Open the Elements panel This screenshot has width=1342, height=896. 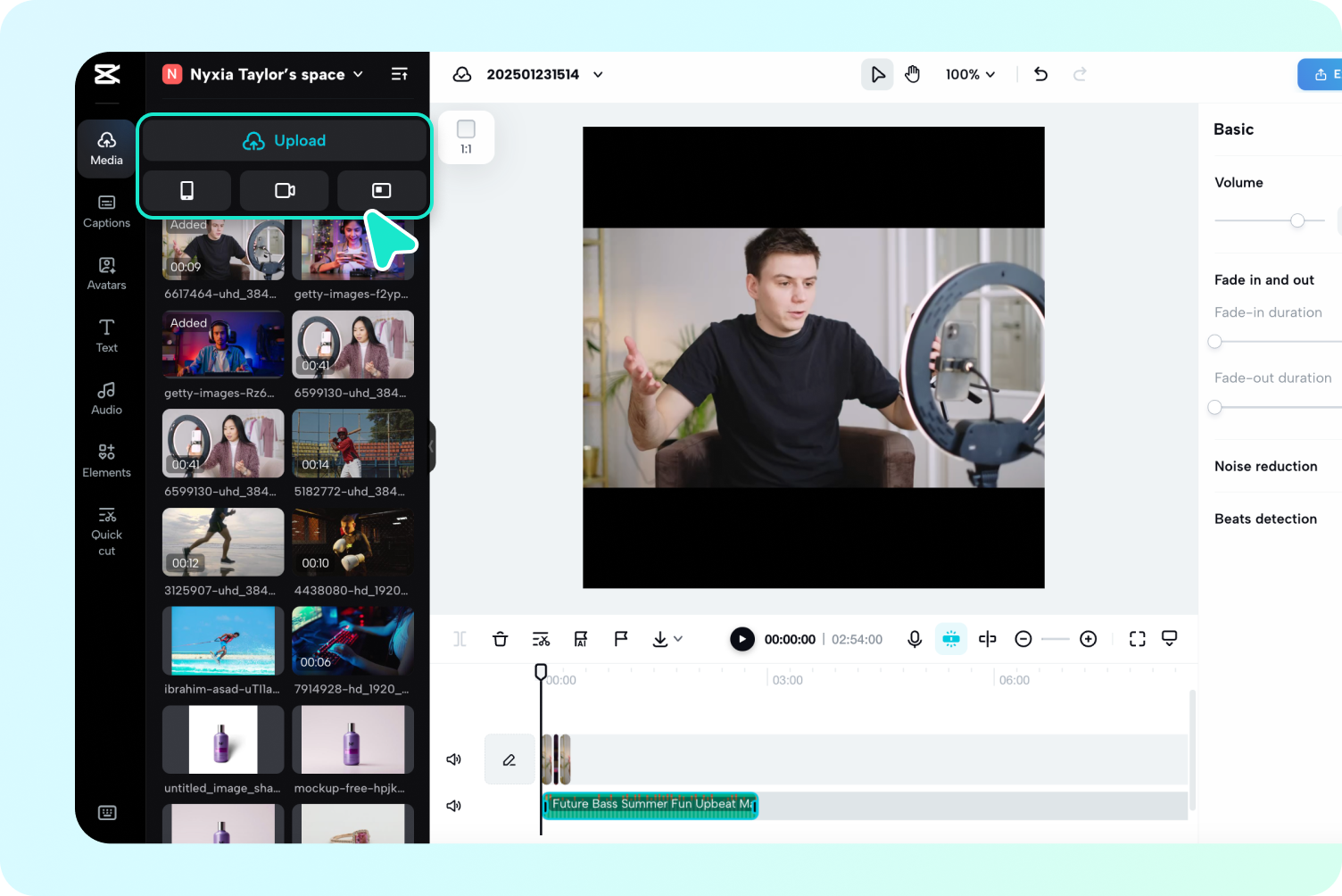106,460
